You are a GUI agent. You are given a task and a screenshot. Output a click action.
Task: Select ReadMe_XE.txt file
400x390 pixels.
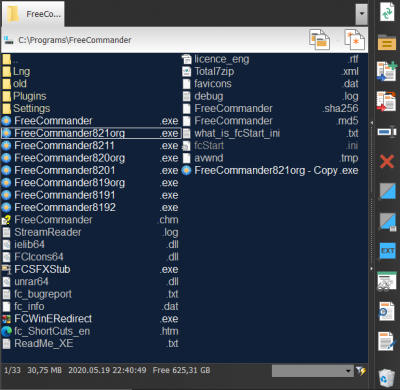91,344
